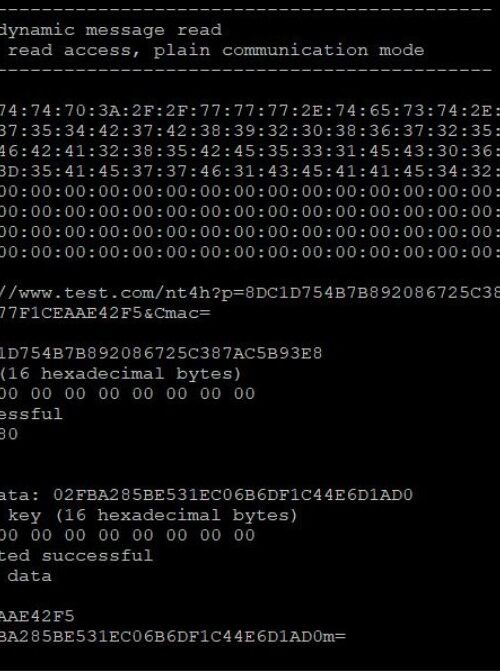Screen dimensions: 500x671
Task: Click 'read access, plain communication mode' text
Action: (216, 50)
